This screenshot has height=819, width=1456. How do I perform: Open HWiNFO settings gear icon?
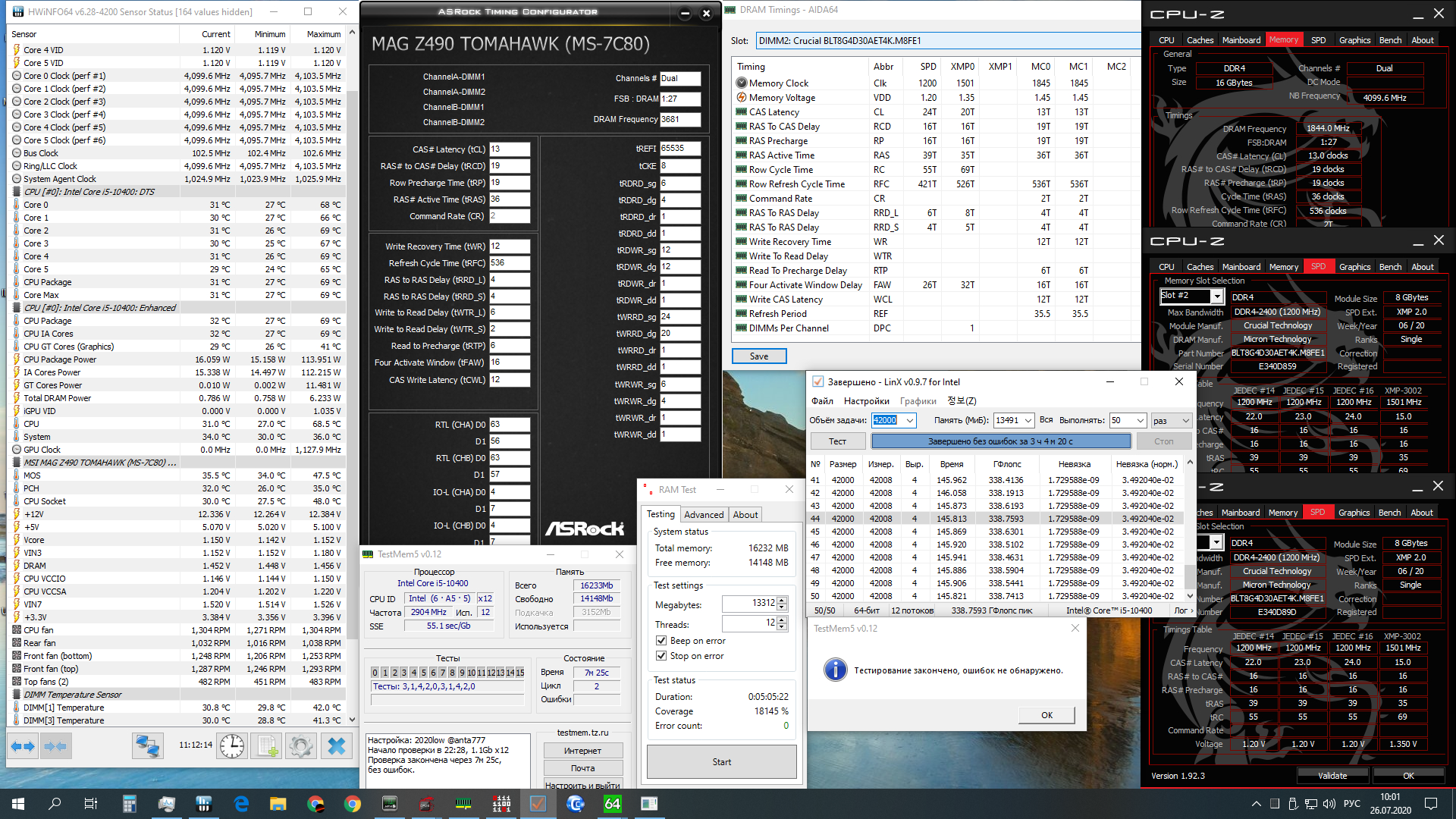click(x=301, y=747)
